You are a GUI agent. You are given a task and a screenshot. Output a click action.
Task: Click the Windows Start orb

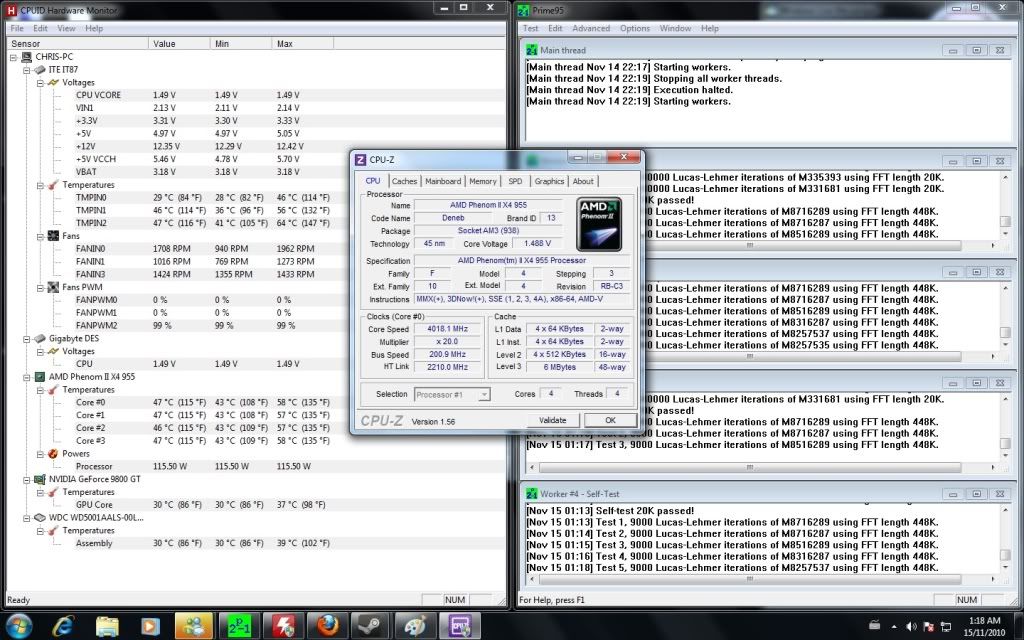tap(19, 626)
